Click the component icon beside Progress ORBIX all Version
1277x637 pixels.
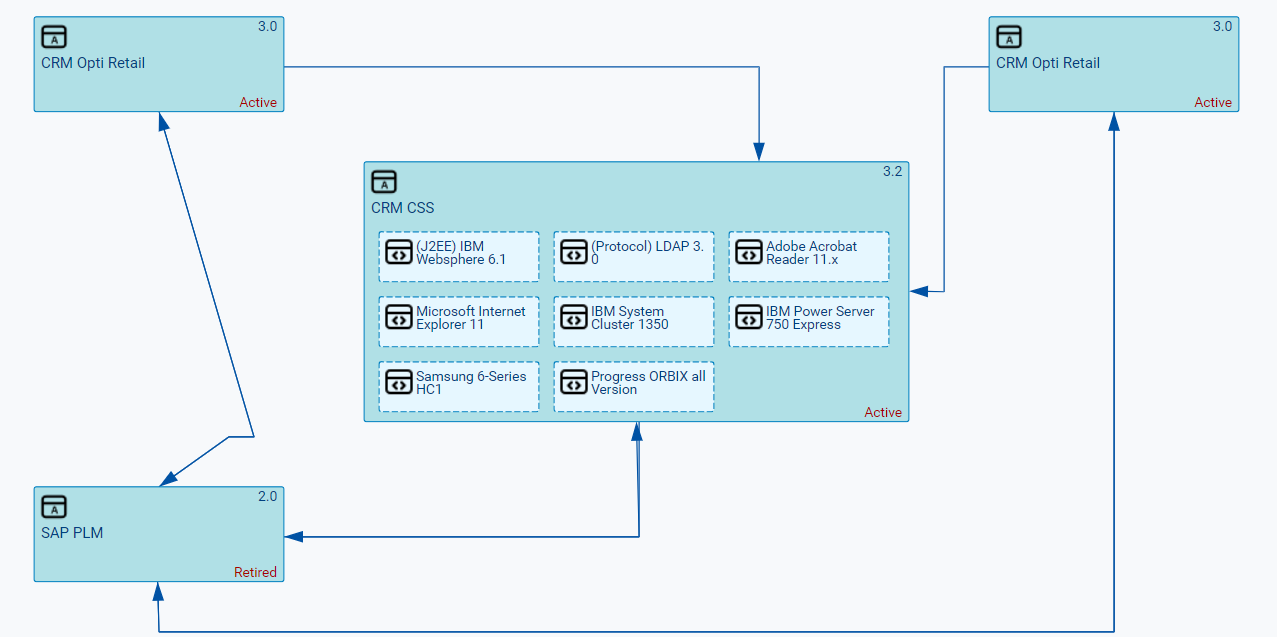coord(574,382)
